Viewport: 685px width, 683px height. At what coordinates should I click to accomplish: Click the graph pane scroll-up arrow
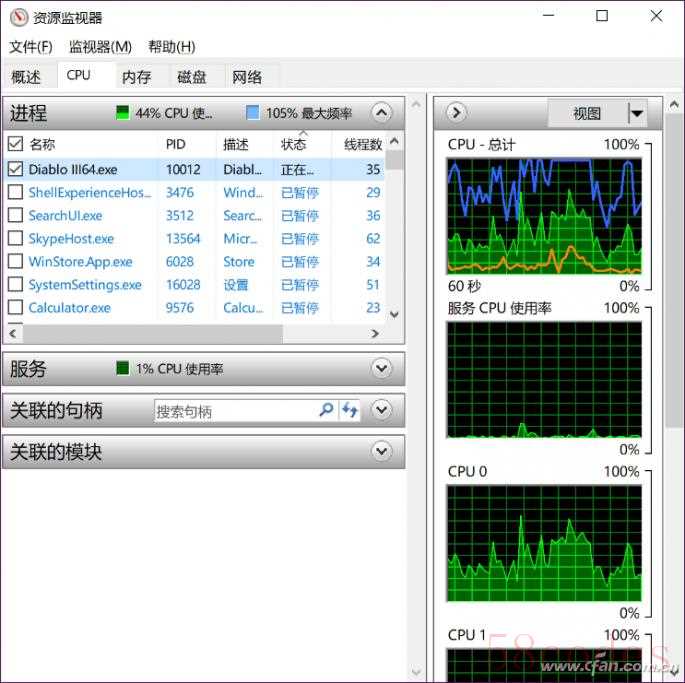point(674,104)
